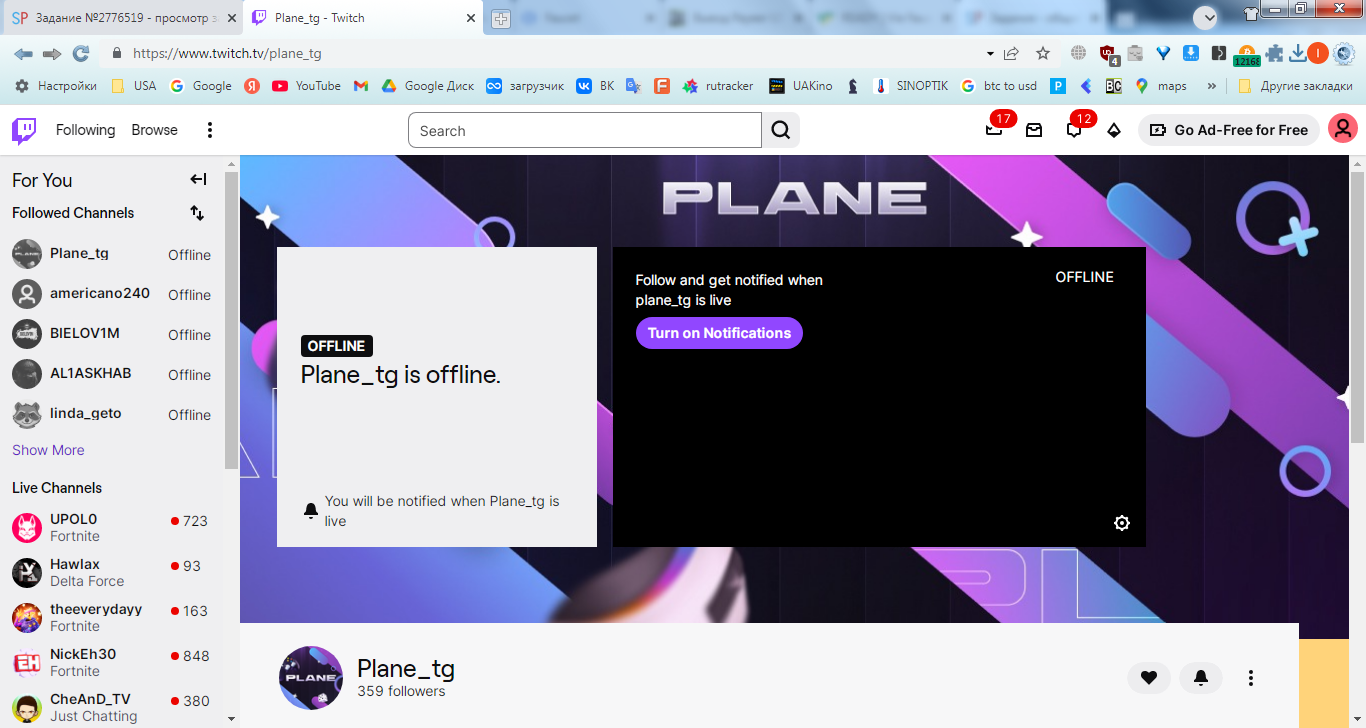Image resolution: width=1366 pixels, height=728 pixels.
Task: Toggle channel notifications bell button
Action: 1201,678
